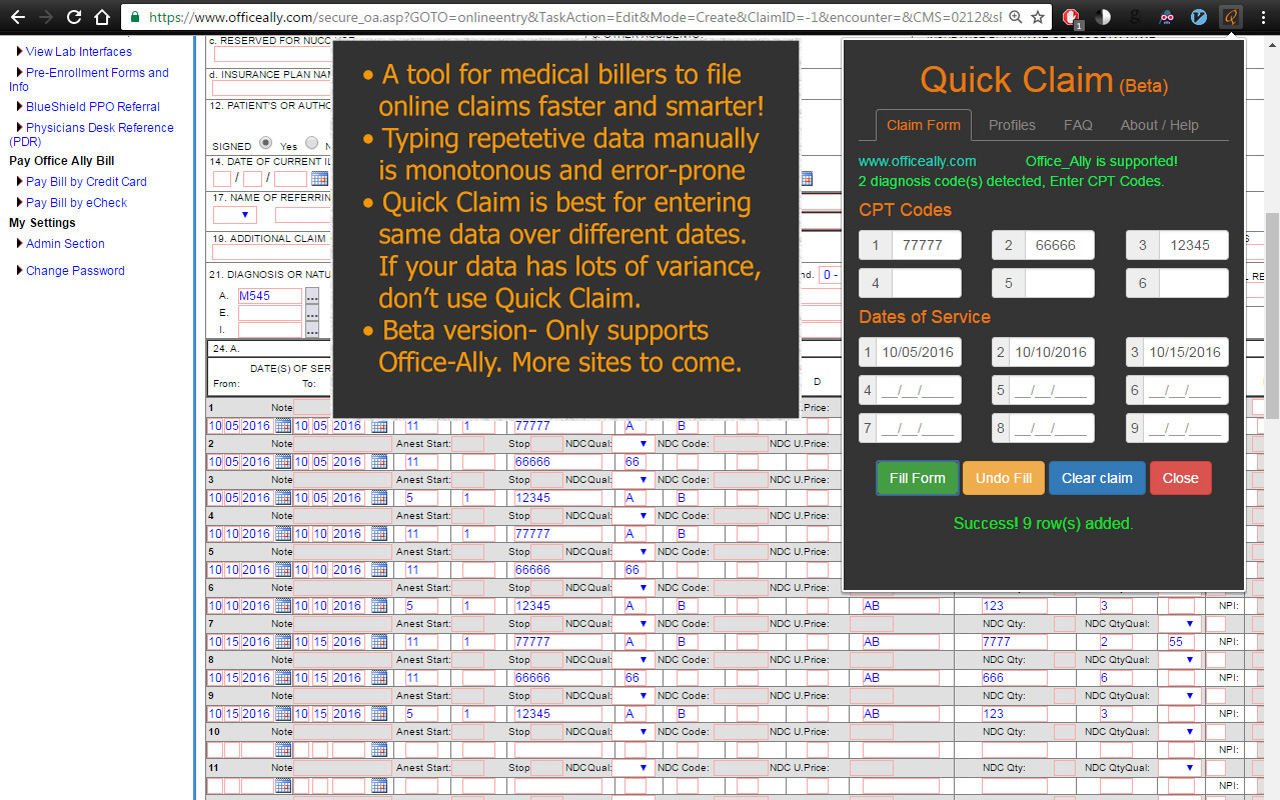Click CPT code field 1 containing 77777

tap(926, 245)
